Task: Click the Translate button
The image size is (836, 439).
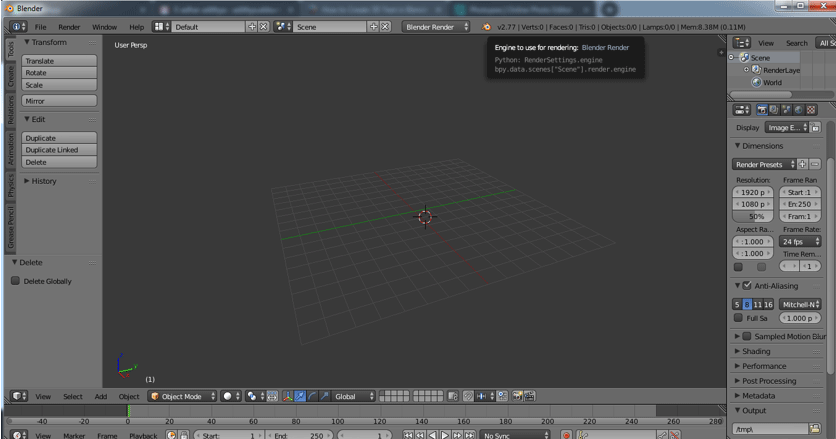Action: pyautogui.click(x=59, y=61)
